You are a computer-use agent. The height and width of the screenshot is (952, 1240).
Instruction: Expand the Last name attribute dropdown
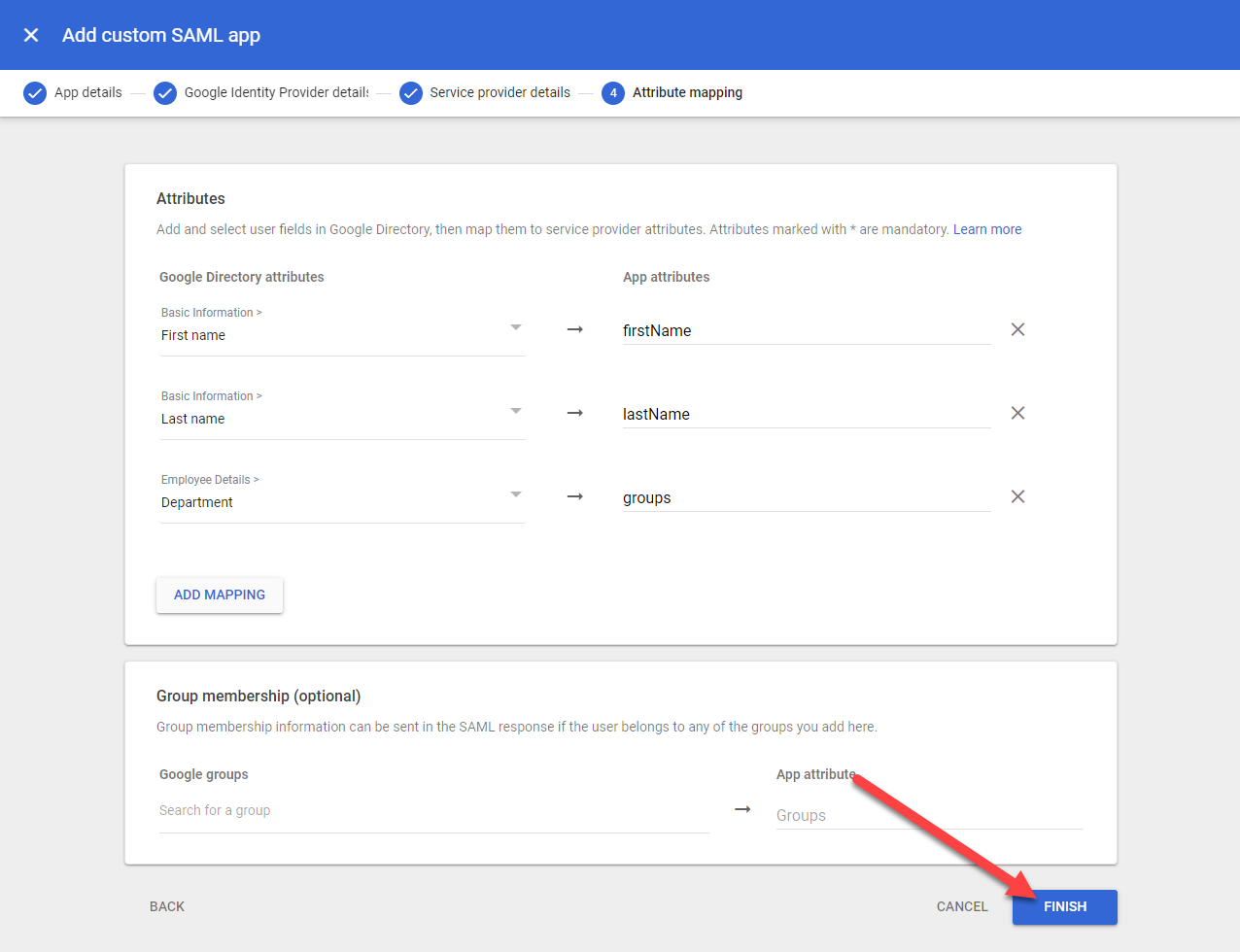(x=515, y=412)
